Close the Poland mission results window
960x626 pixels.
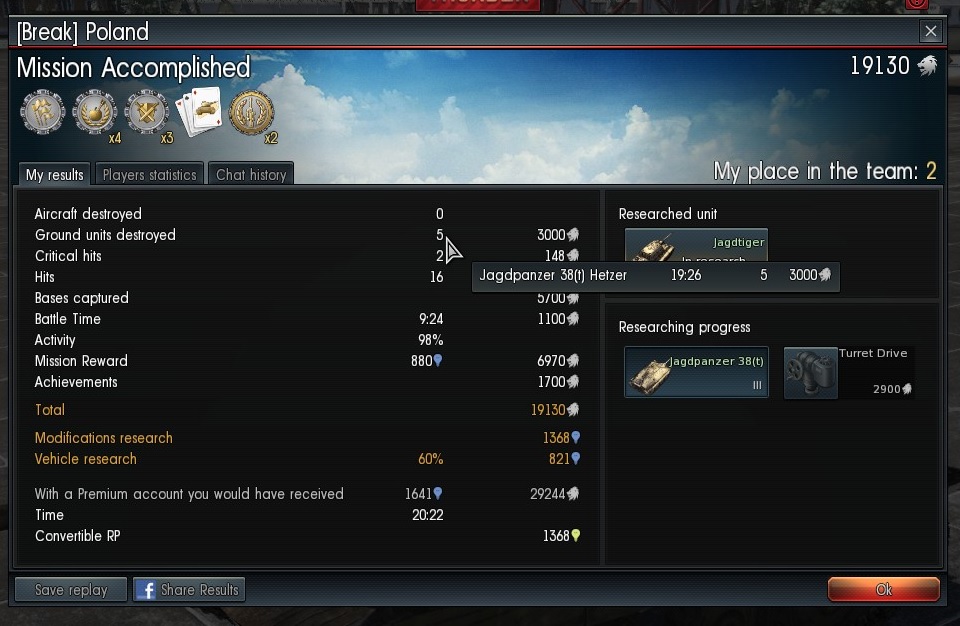pyautogui.click(x=931, y=31)
